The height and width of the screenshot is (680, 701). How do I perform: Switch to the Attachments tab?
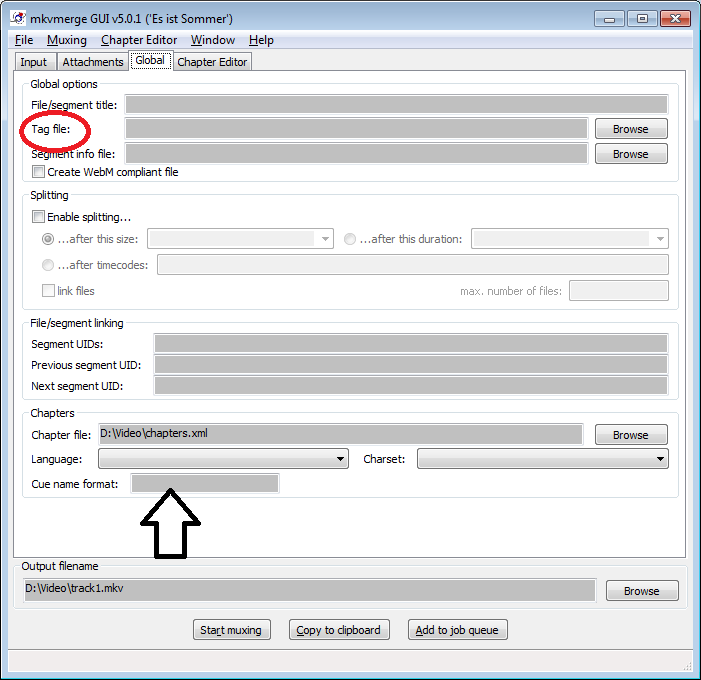click(x=93, y=62)
